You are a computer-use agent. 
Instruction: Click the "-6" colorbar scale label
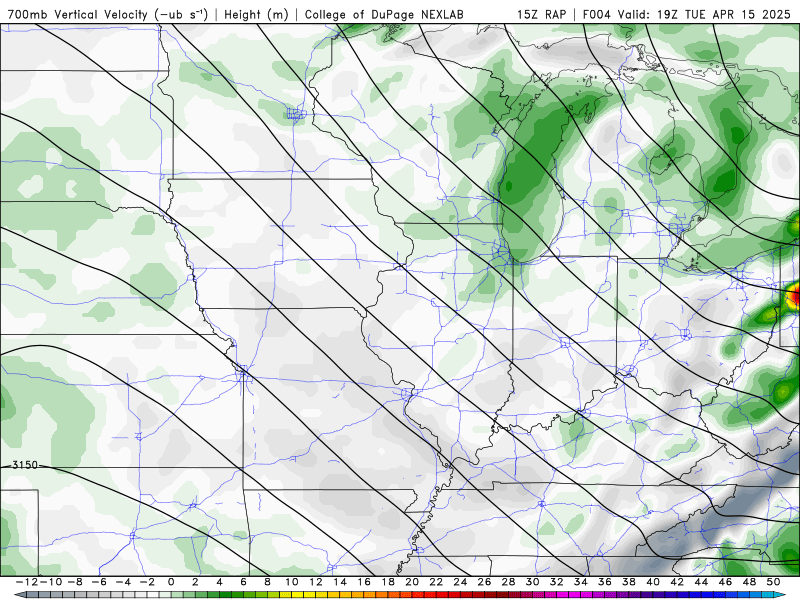[x=98, y=582]
